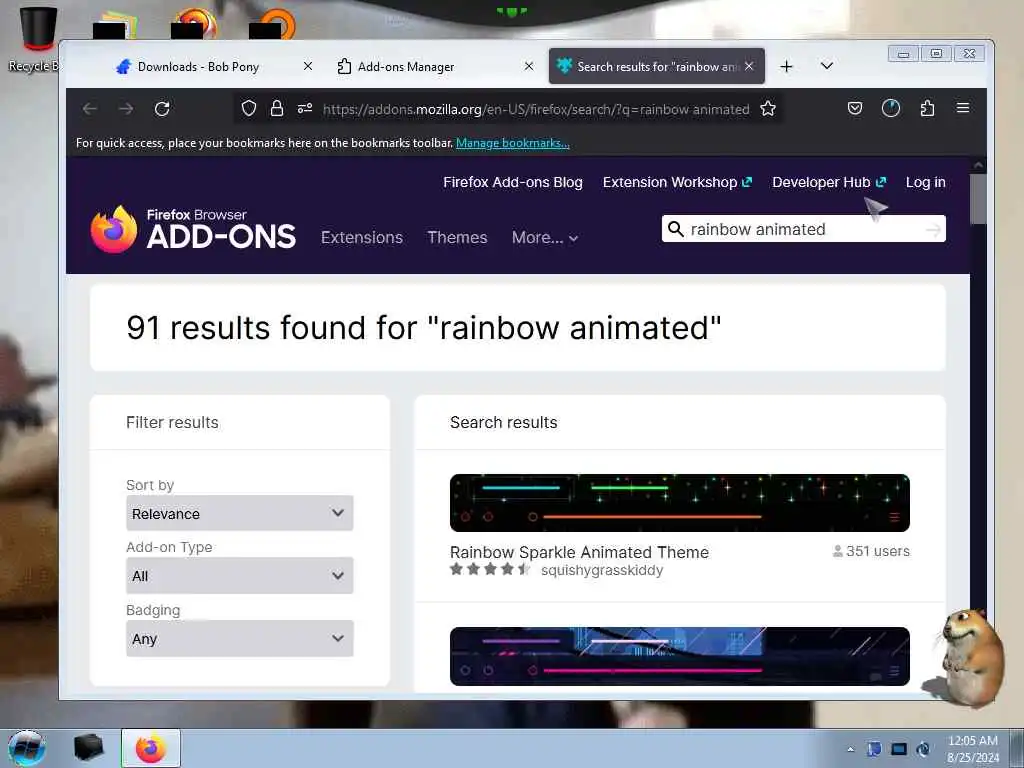Show site security lock information

pos(277,108)
